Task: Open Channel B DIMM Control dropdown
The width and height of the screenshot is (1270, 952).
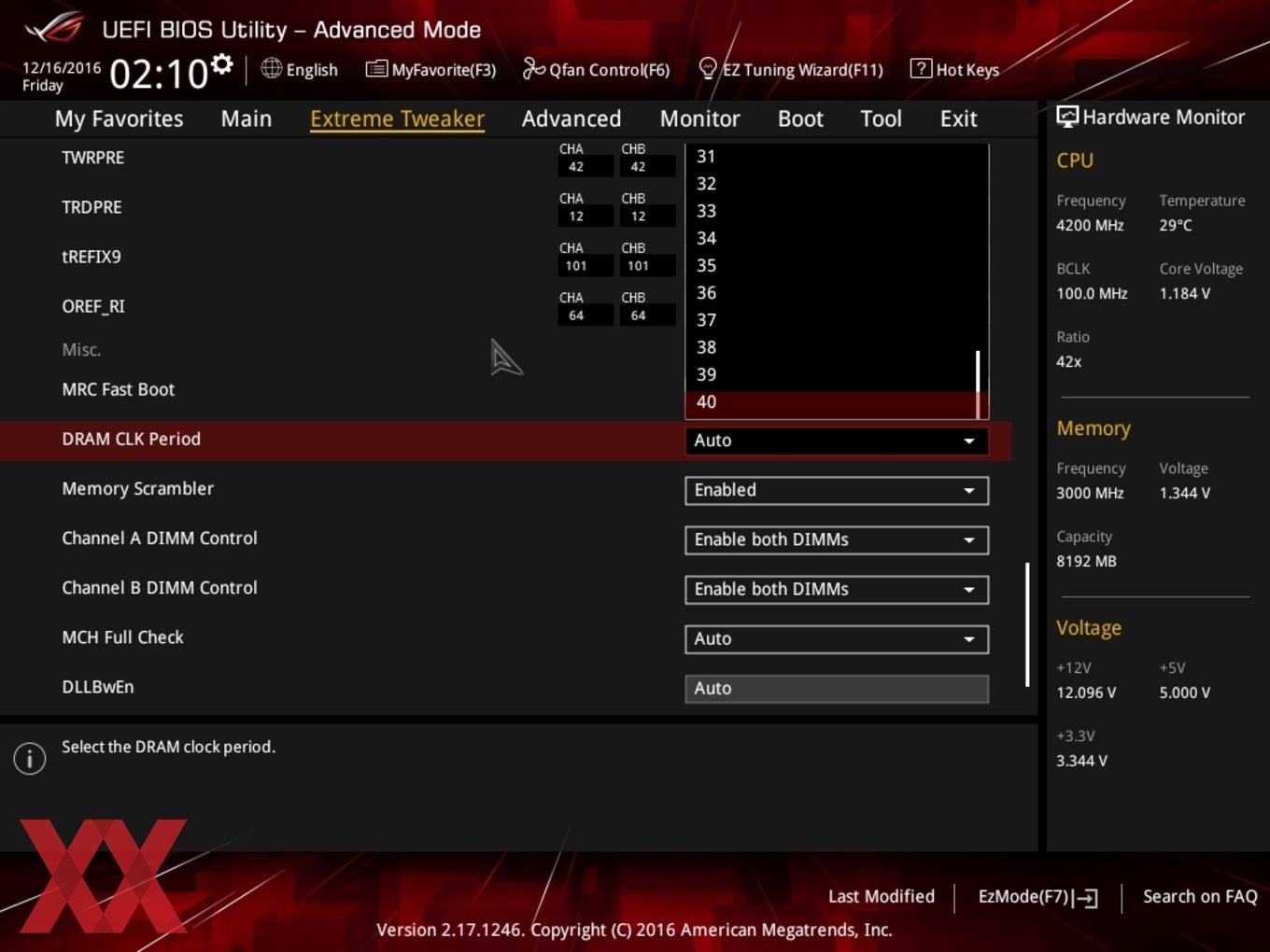Action: (x=837, y=589)
